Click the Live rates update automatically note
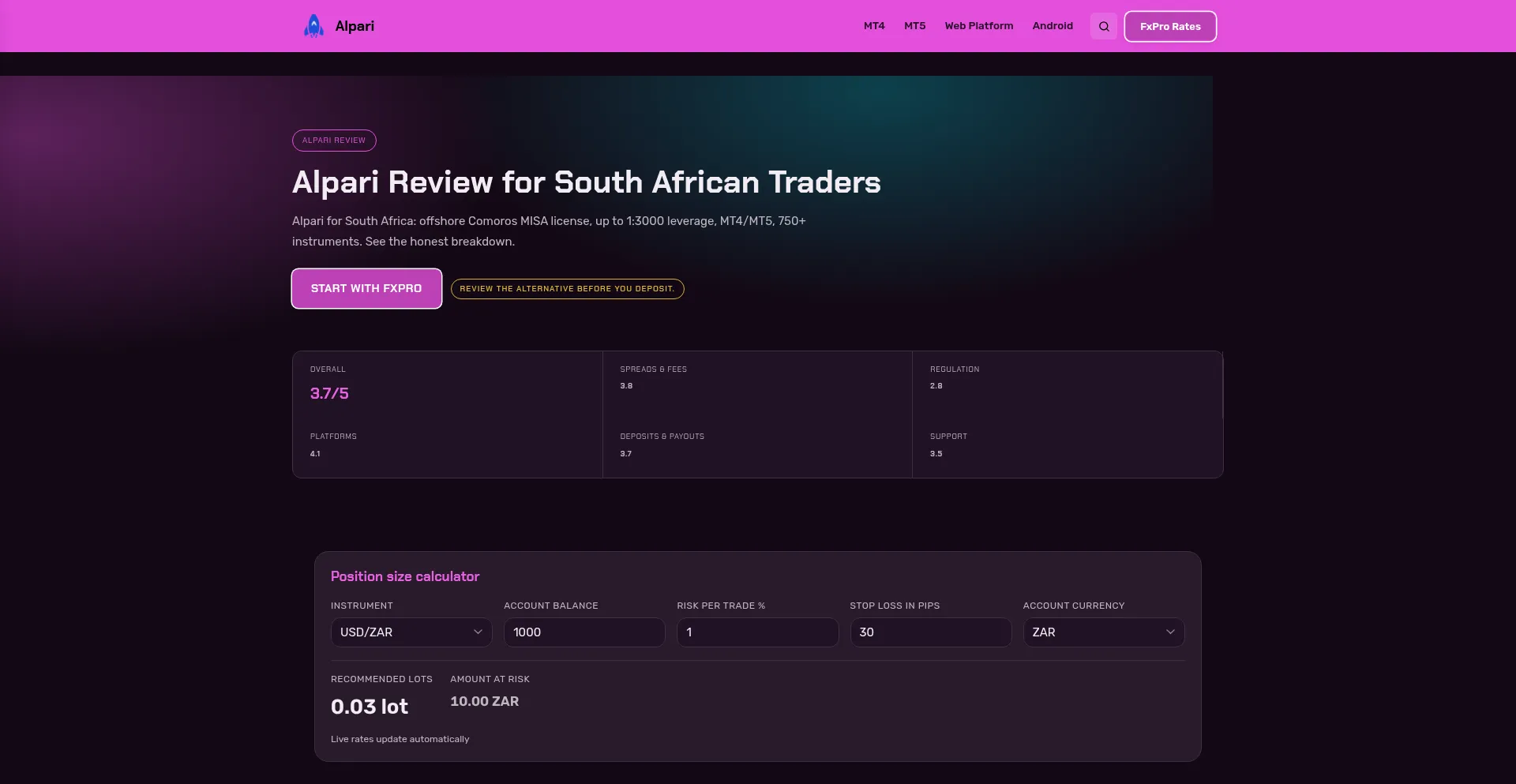The height and width of the screenshot is (784, 1516). [400, 739]
